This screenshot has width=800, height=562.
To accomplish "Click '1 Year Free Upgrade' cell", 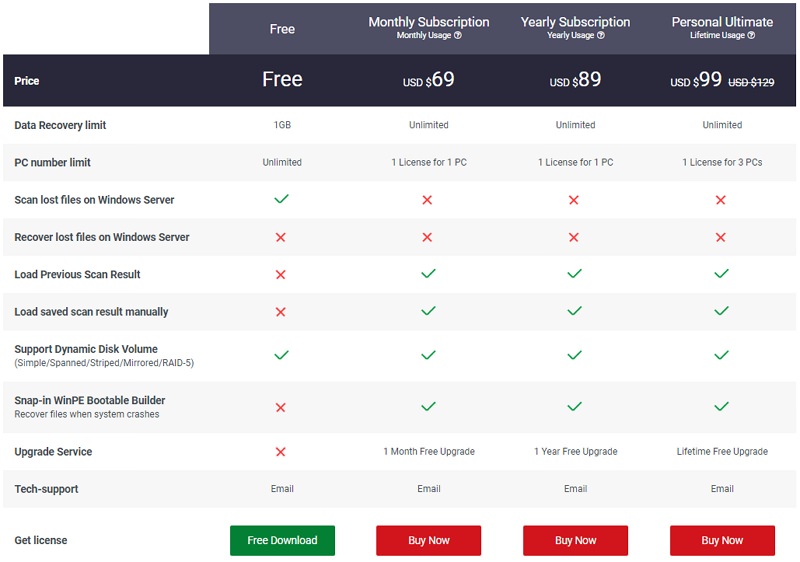I will click(576, 451).
